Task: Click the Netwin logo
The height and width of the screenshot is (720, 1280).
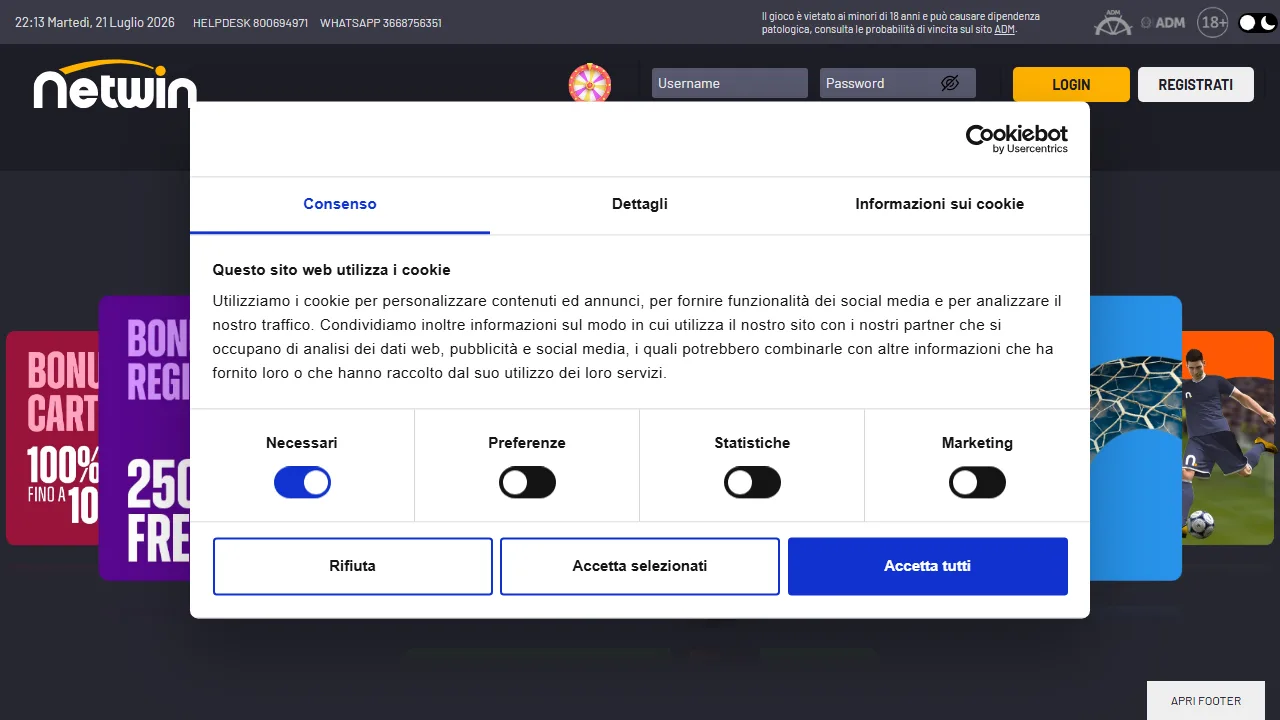Action: click(x=115, y=85)
